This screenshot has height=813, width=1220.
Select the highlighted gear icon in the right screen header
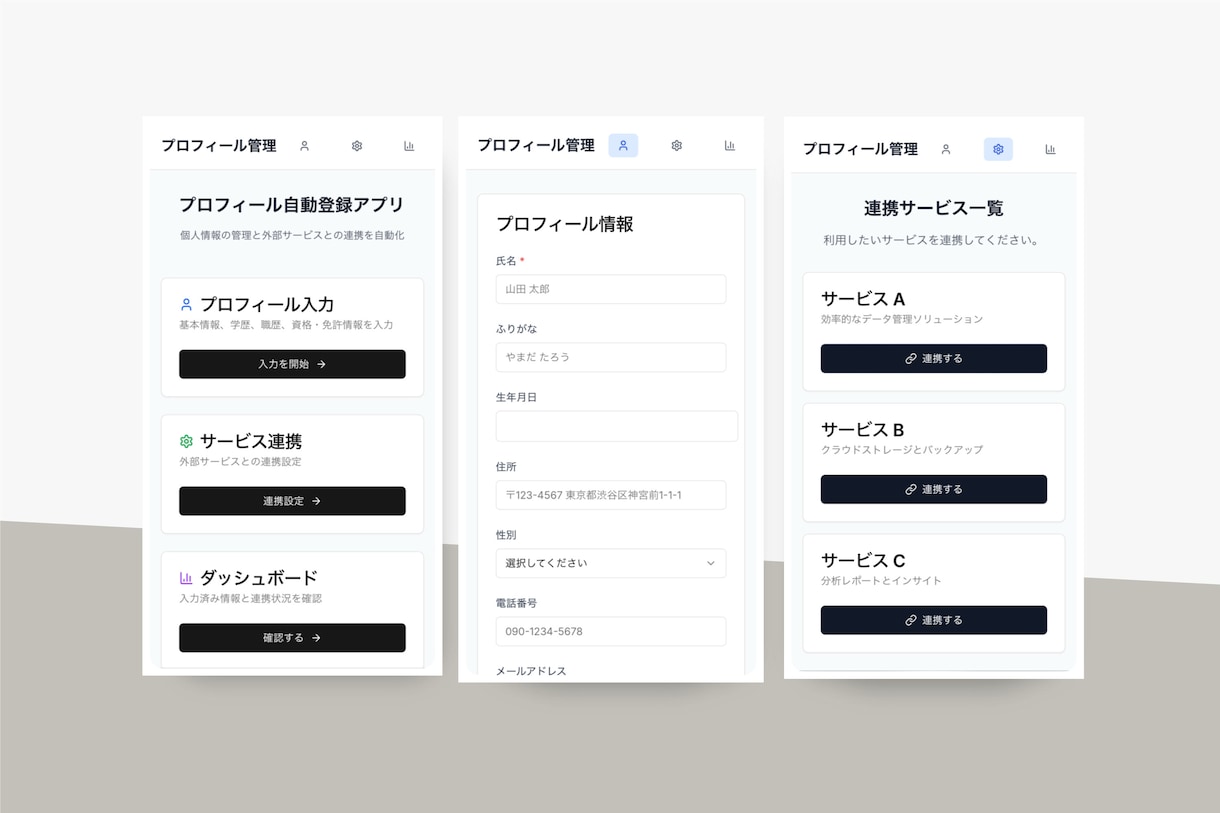tap(998, 149)
